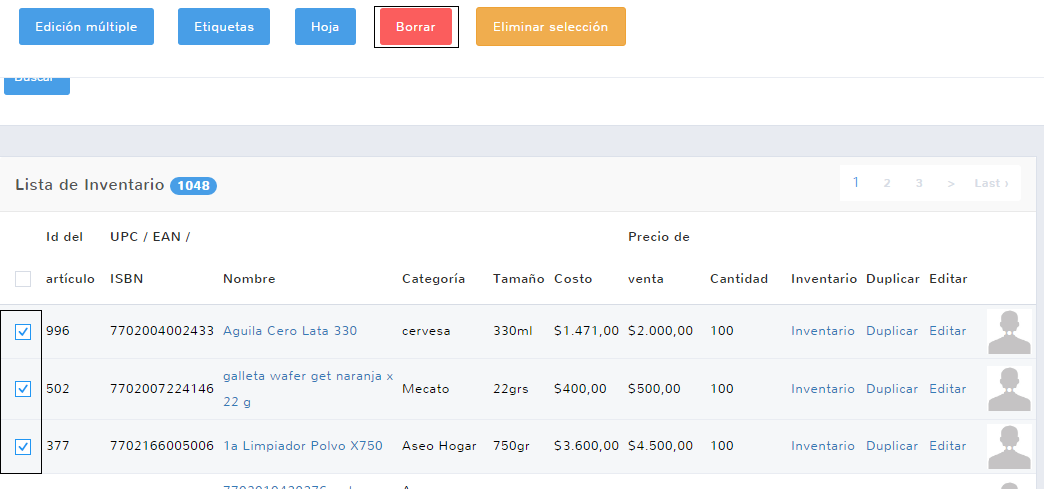Click the 1048 count badge
1044x489 pixels.
pyautogui.click(x=194, y=186)
